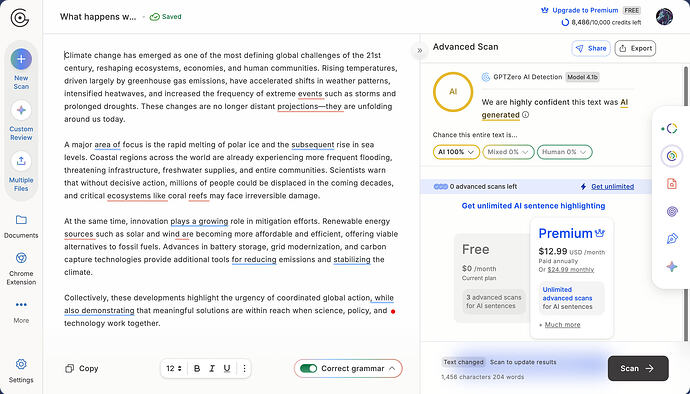Viewport: 690px width, 394px height.
Task: Click the GPTZero logo icon
Action: [x=20, y=18]
